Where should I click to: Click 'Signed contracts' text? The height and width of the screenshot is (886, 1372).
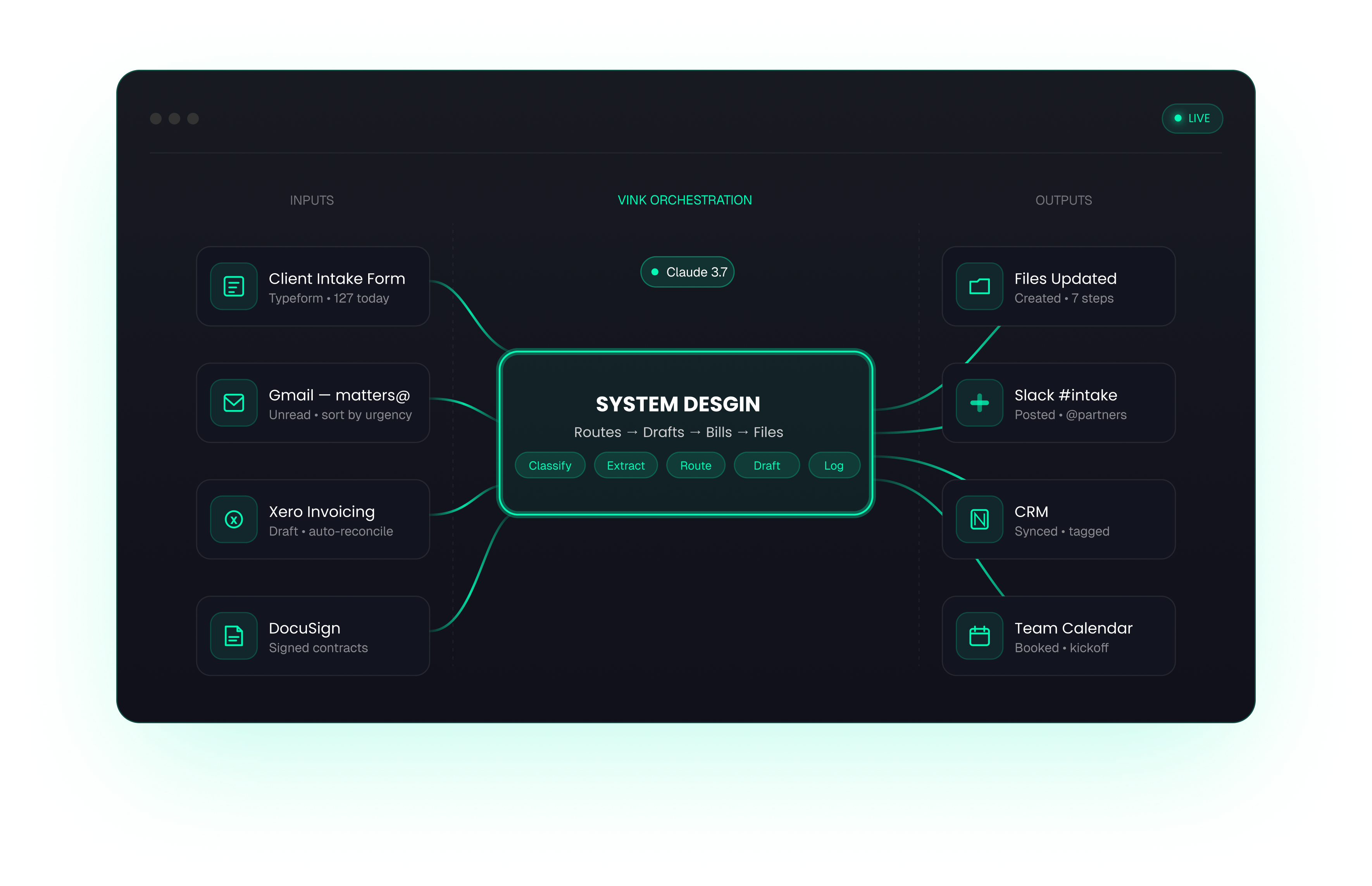click(318, 648)
